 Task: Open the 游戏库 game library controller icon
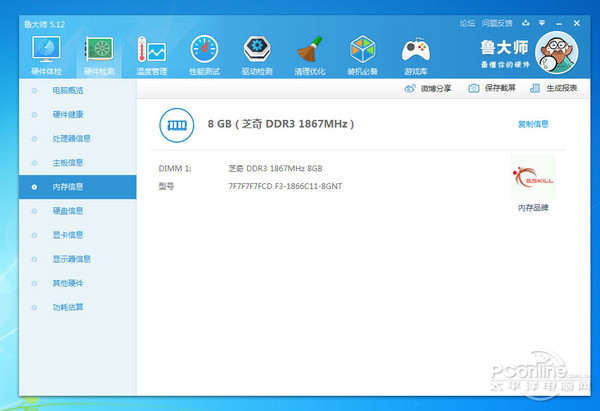click(415, 50)
